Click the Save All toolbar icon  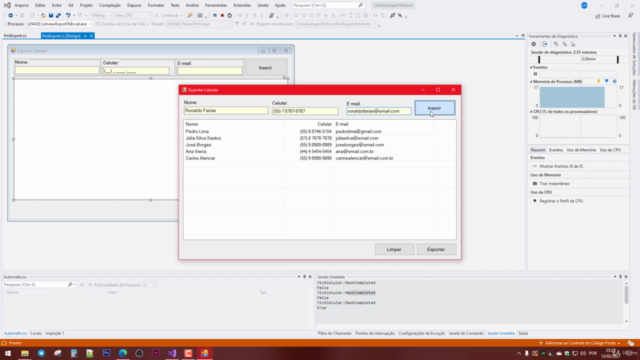(58, 16)
